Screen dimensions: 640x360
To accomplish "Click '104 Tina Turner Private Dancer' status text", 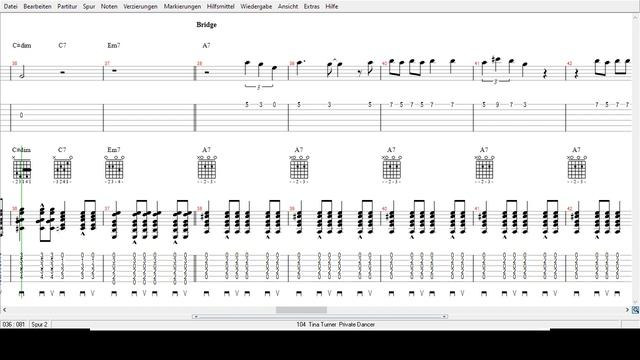I will [336, 324].
